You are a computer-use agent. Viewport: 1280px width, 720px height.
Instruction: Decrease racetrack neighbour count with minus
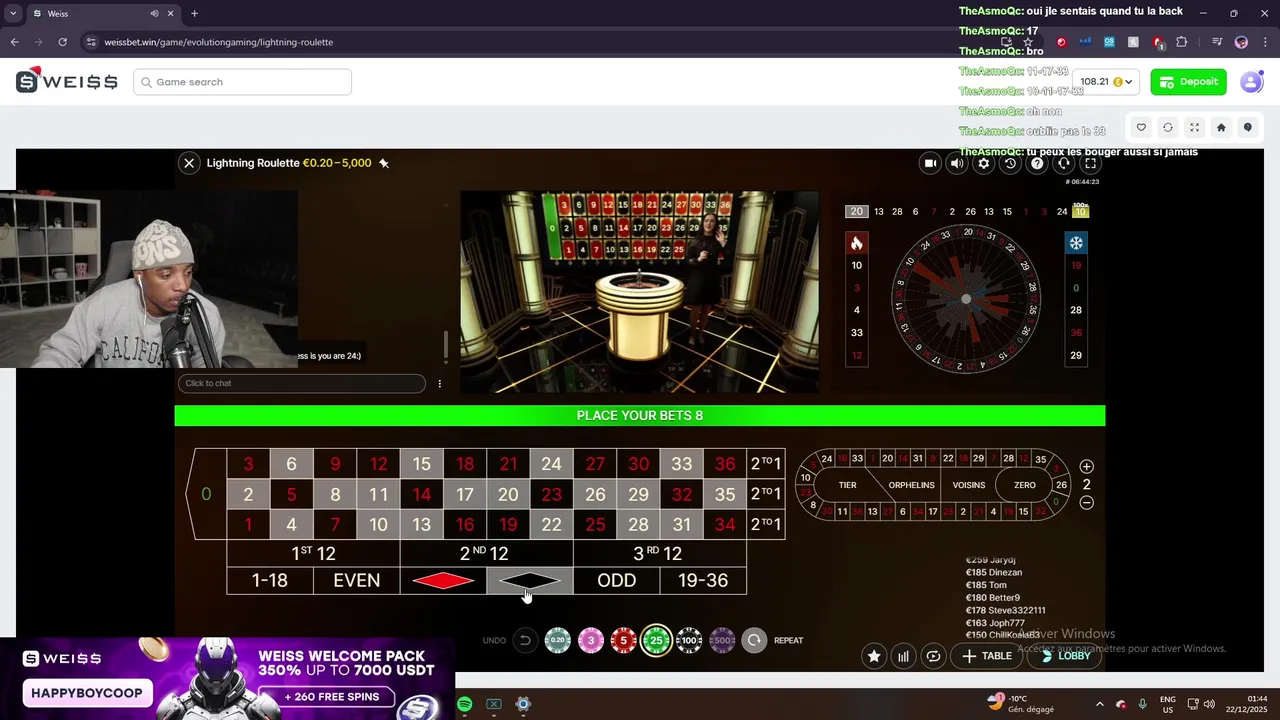tap(1087, 503)
